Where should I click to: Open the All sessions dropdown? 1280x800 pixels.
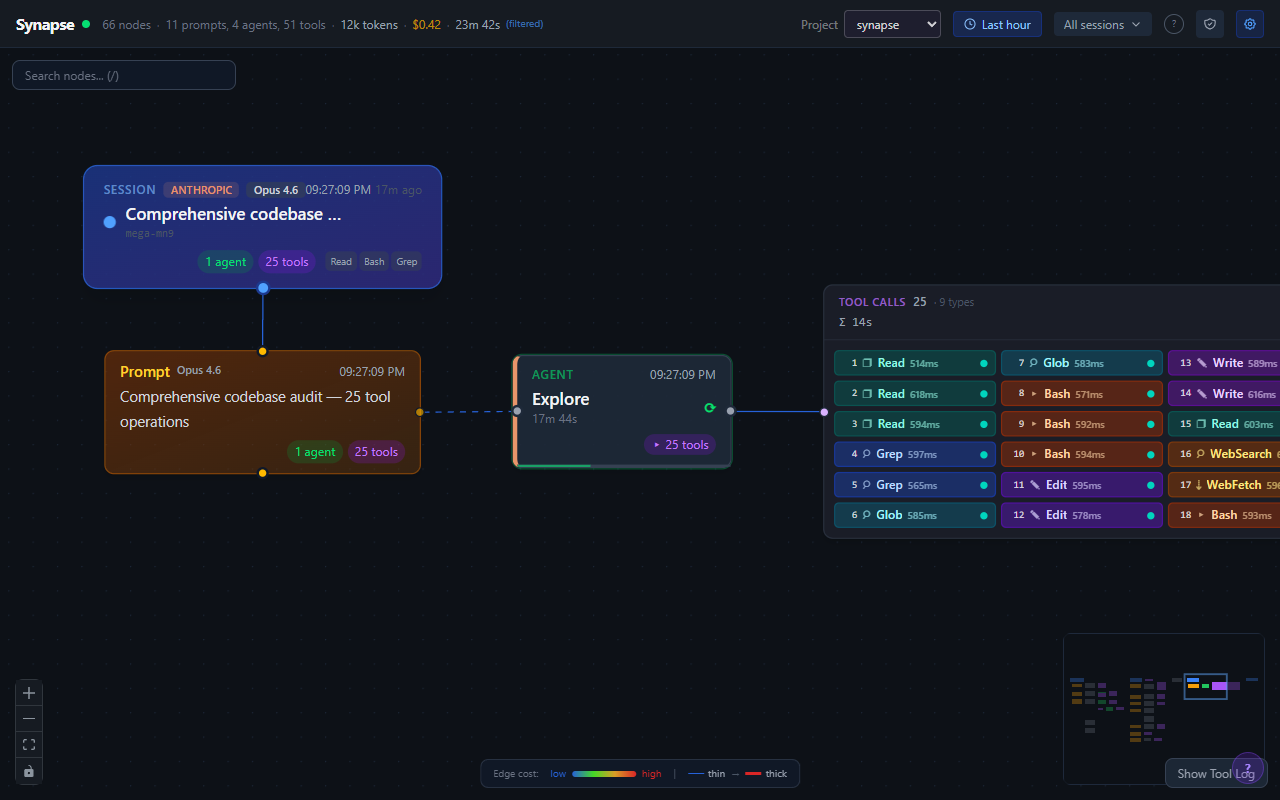(1102, 24)
